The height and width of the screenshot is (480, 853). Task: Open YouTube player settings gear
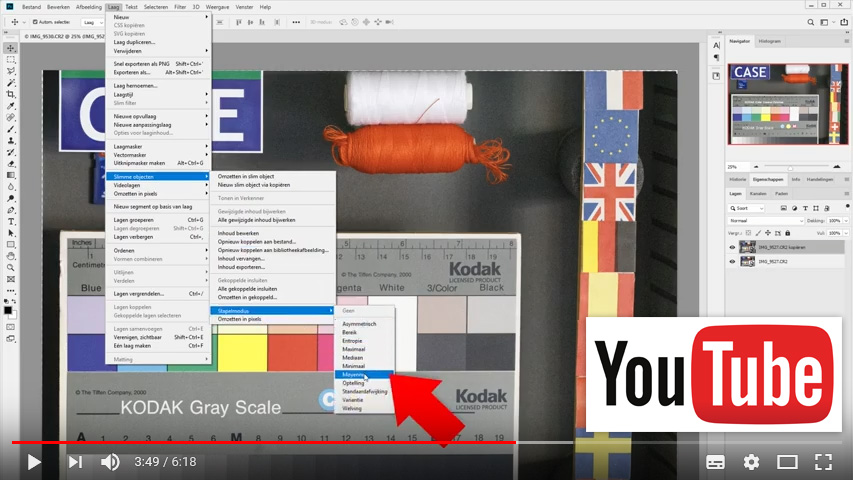pos(751,462)
